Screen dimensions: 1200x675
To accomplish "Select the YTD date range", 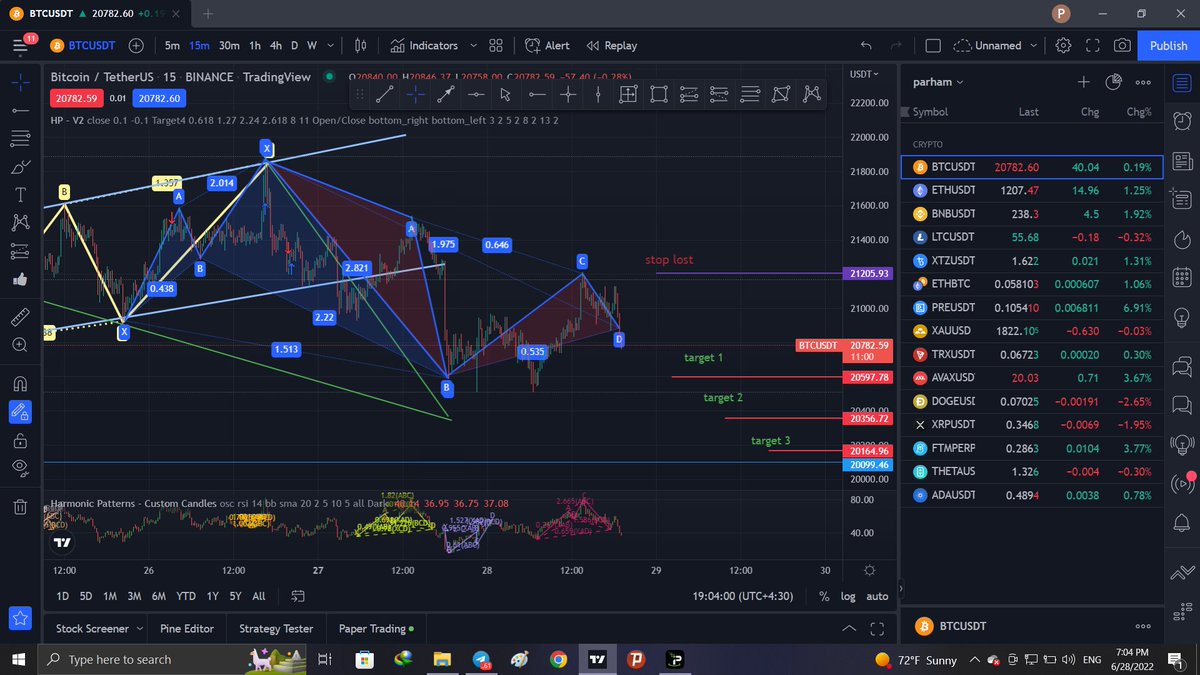I will click(185, 596).
